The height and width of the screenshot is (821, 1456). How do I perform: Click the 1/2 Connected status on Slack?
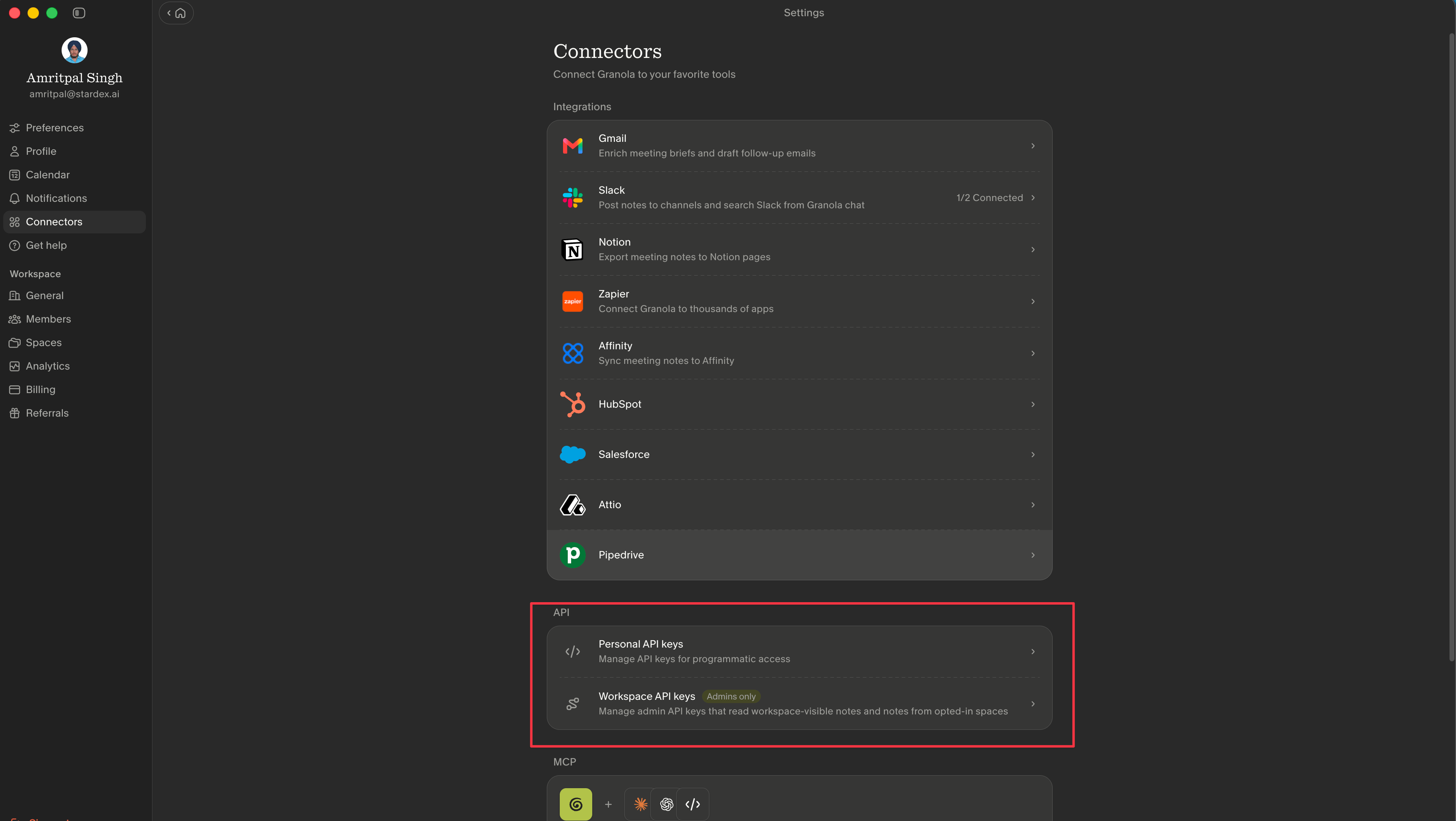990,198
